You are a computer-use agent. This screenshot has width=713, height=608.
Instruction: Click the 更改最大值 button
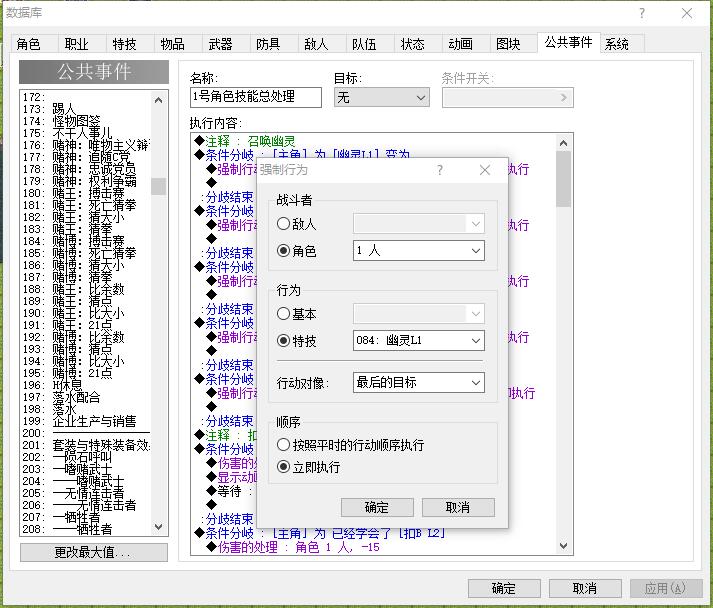pos(94,552)
